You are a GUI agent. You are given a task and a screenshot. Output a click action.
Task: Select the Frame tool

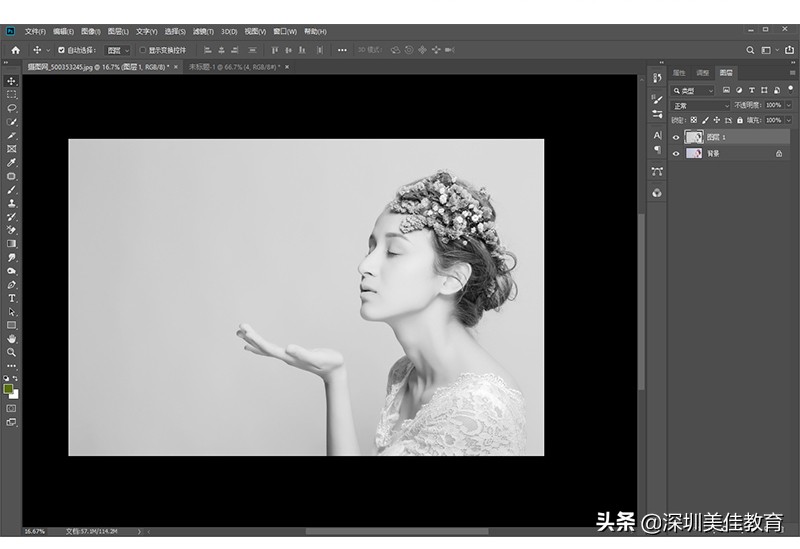coord(11,149)
